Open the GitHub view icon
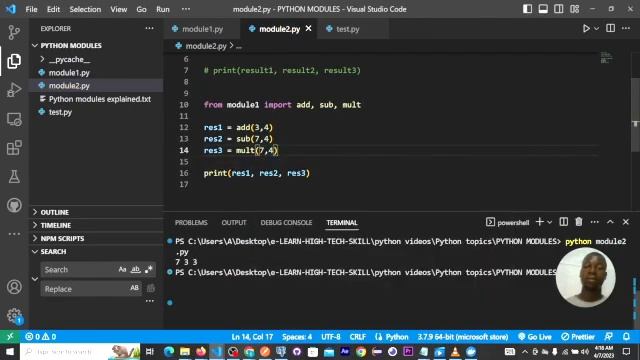 [14, 205]
